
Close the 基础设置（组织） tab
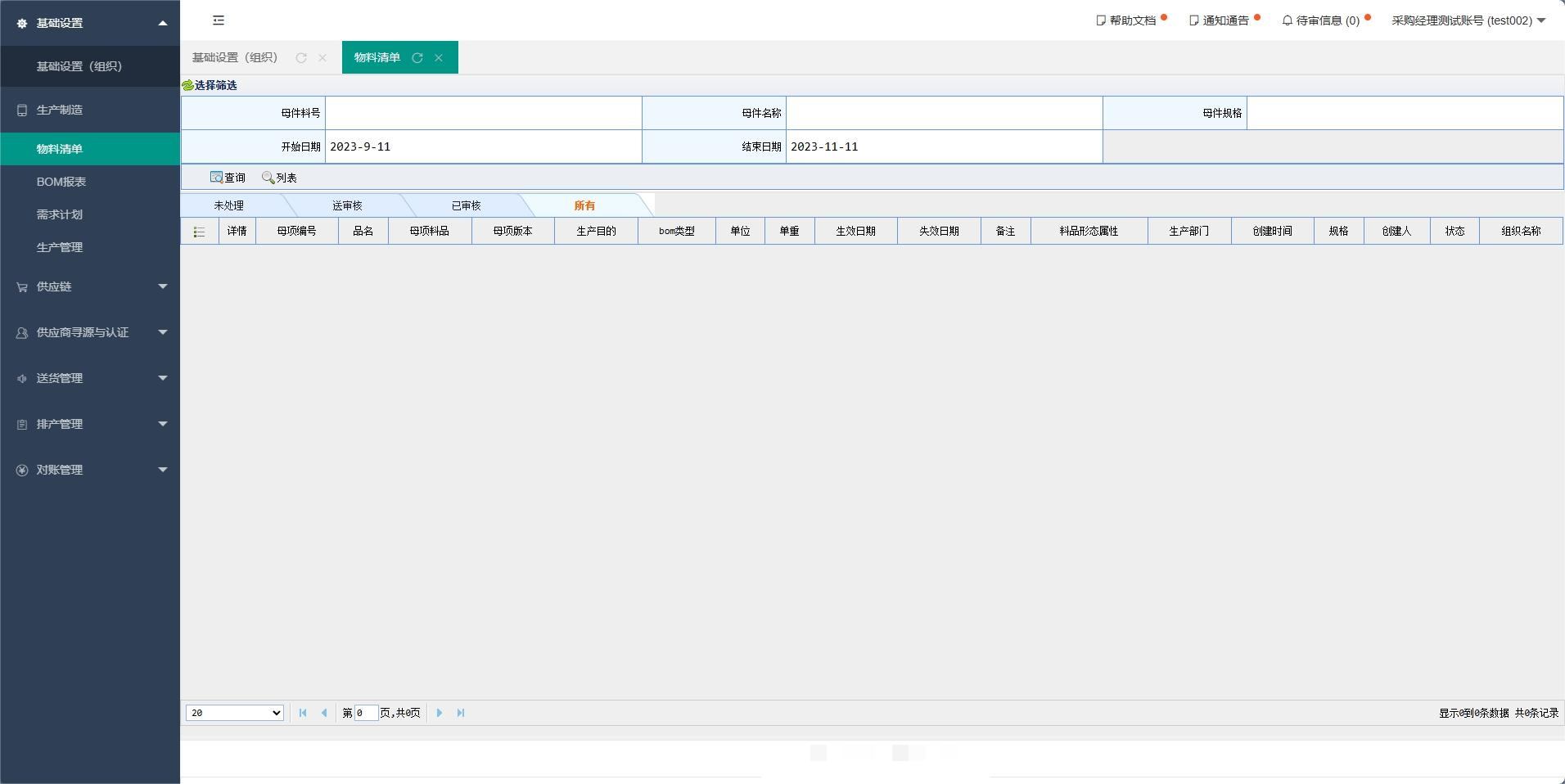pos(322,57)
